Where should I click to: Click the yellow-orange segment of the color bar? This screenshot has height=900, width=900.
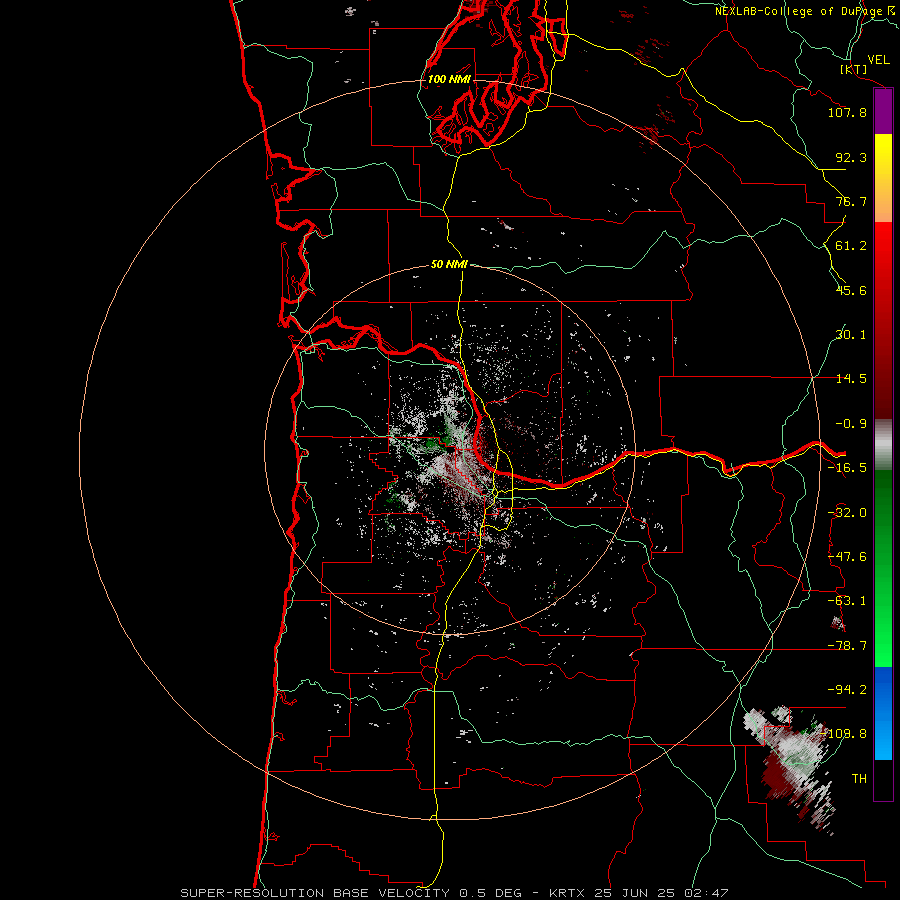[x=883, y=178]
